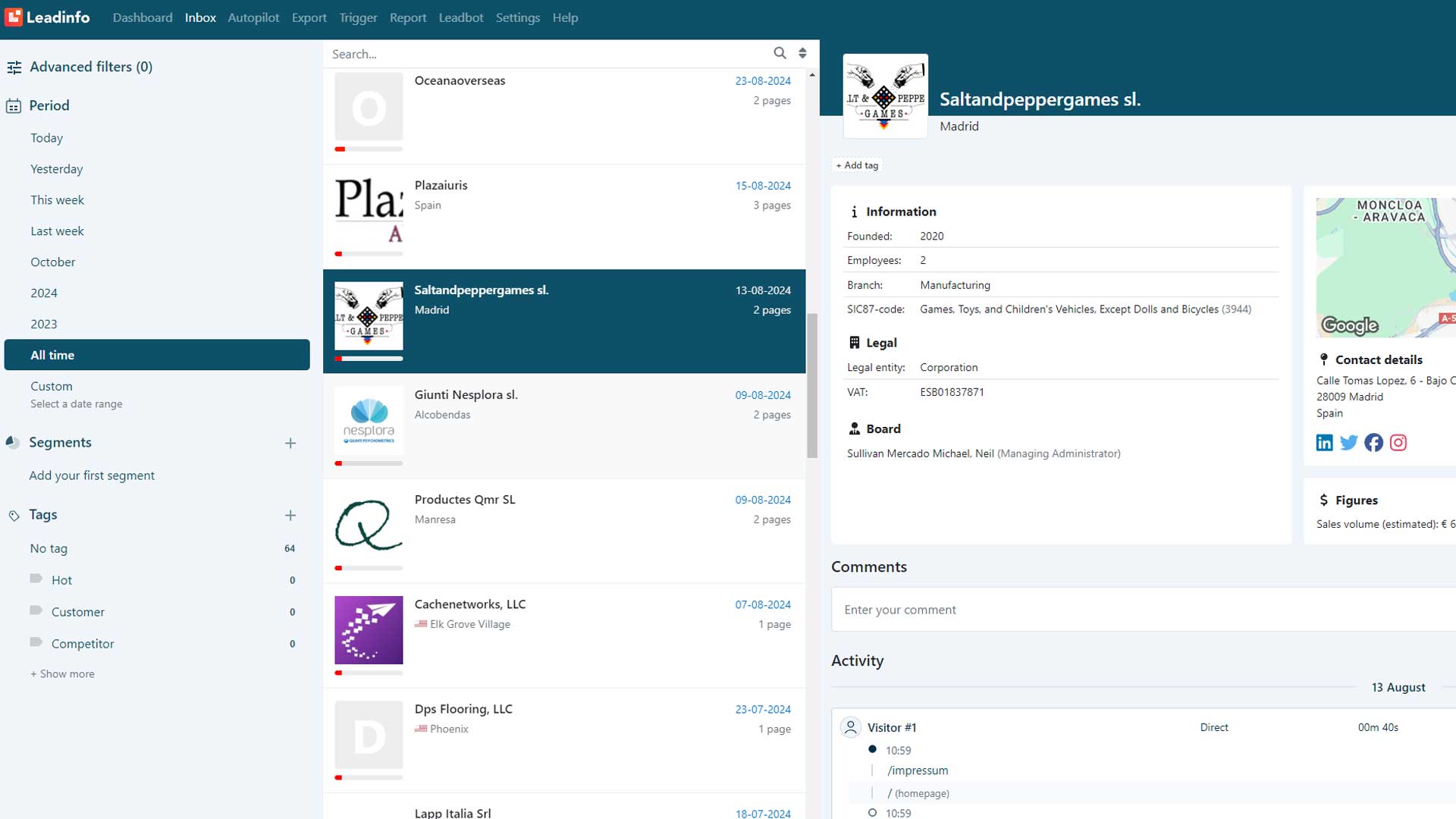Click the Tags label icon
This screenshot has width=1456, height=819.
14,516
